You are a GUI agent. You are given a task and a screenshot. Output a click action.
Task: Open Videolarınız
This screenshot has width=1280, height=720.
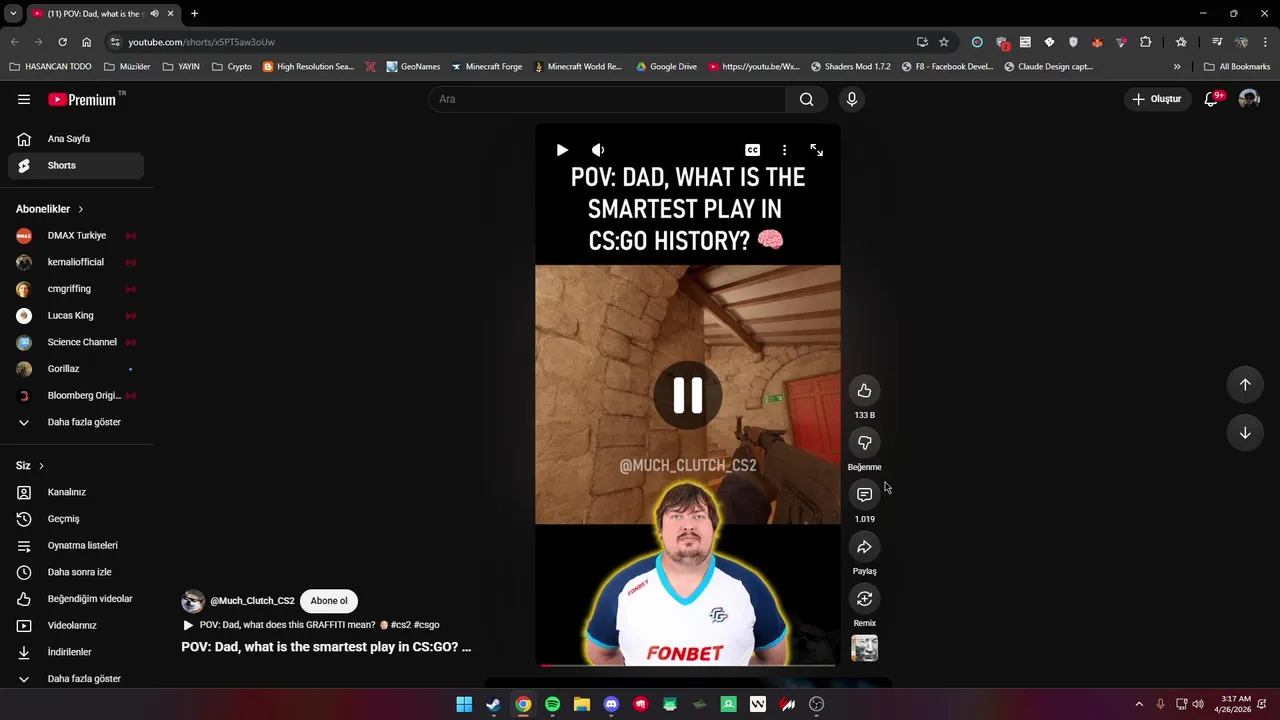click(76, 626)
